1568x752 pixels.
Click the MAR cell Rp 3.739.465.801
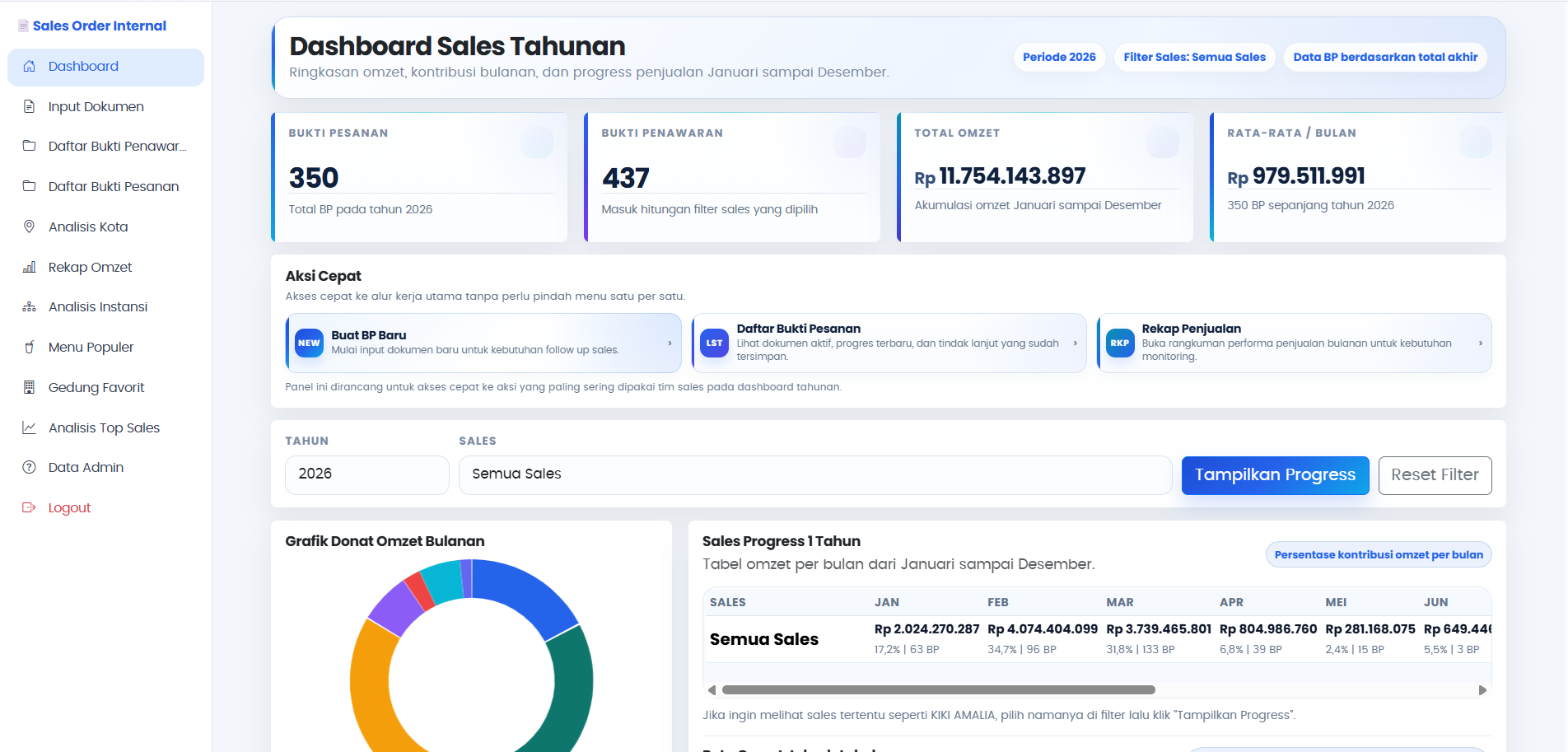click(1159, 629)
